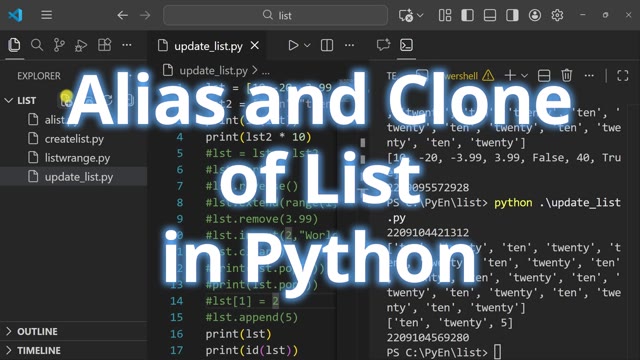Toggle the secondary side bar layout button
Screen dimensions: 640x360
pyautogui.click(x=512, y=16)
